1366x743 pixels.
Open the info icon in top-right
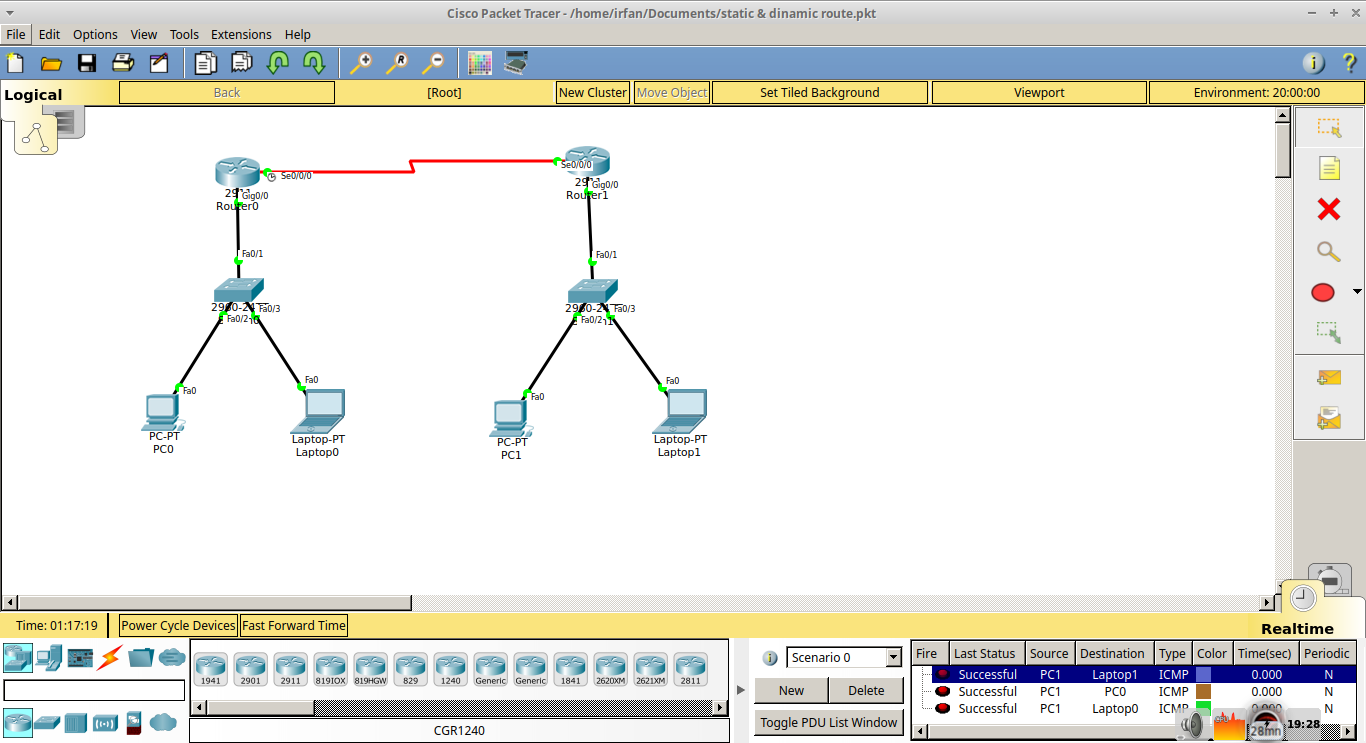pos(1313,63)
